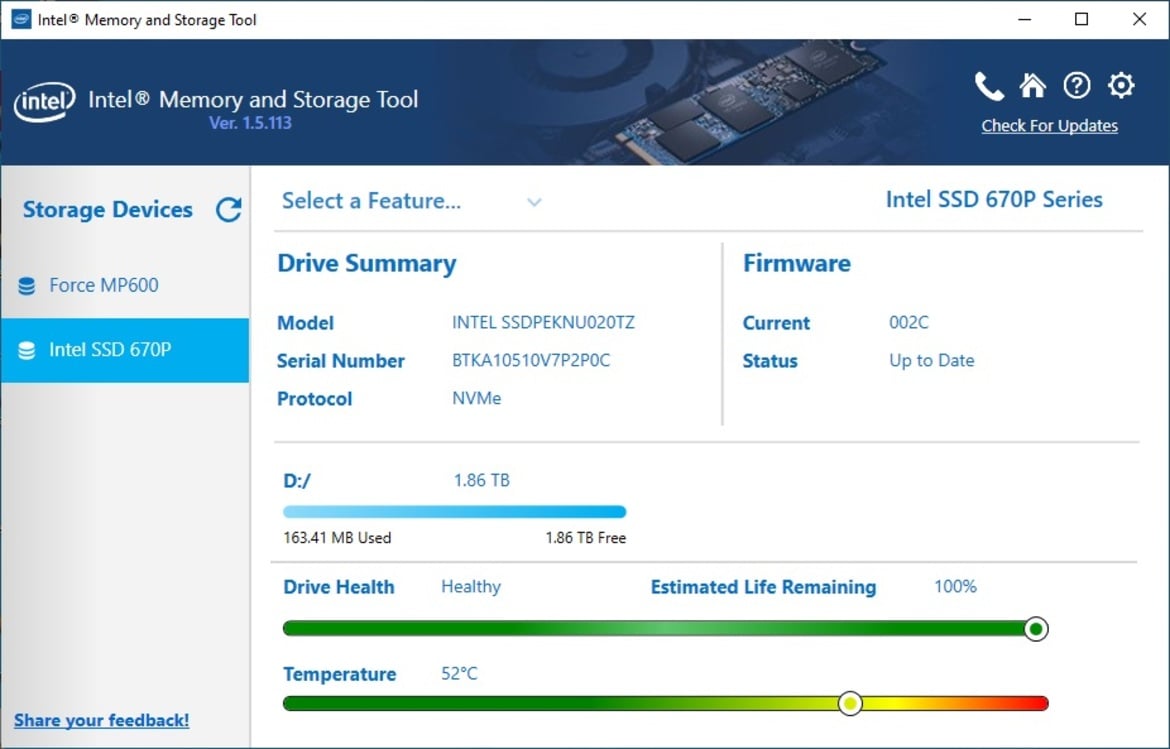Click the phone contact support icon
Screen dimensions: 1170x749
[x=989, y=87]
